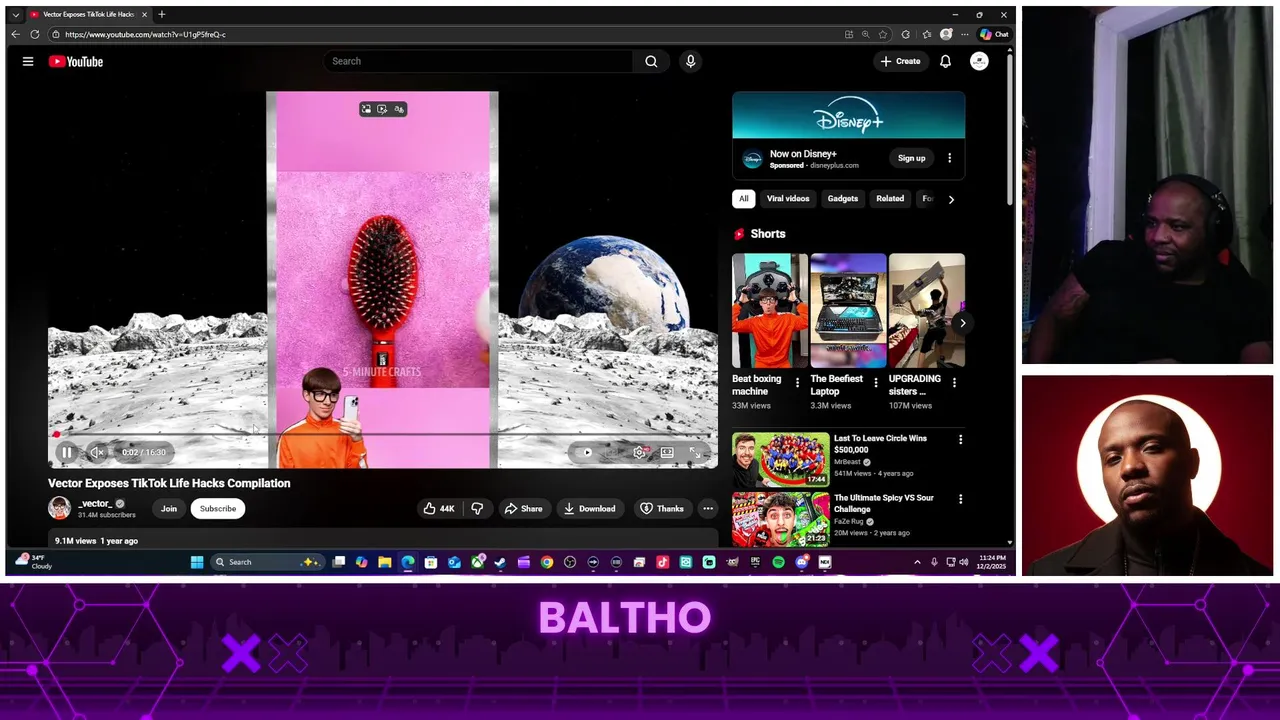The height and width of the screenshot is (720, 1280).
Task: Click Sign up on Disney+ ad
Action: tap(911, 158)
